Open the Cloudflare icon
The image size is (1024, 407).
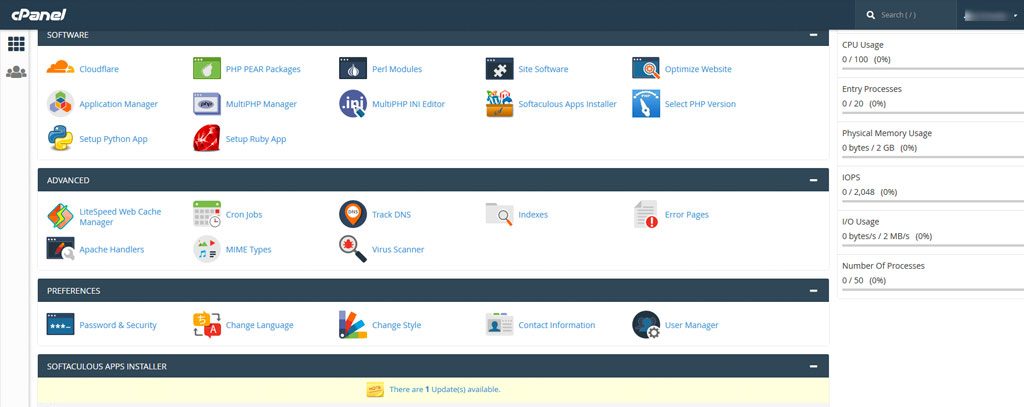point(60,69)
